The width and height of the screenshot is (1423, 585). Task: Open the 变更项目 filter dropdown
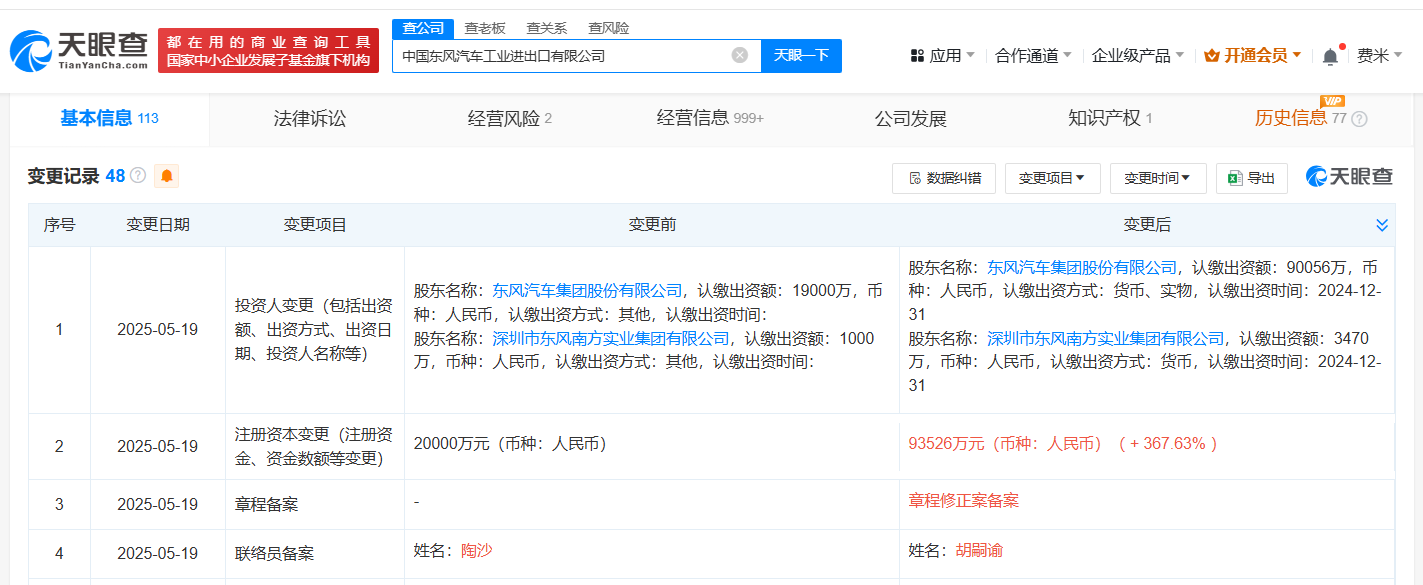[x=1052, y=178]
